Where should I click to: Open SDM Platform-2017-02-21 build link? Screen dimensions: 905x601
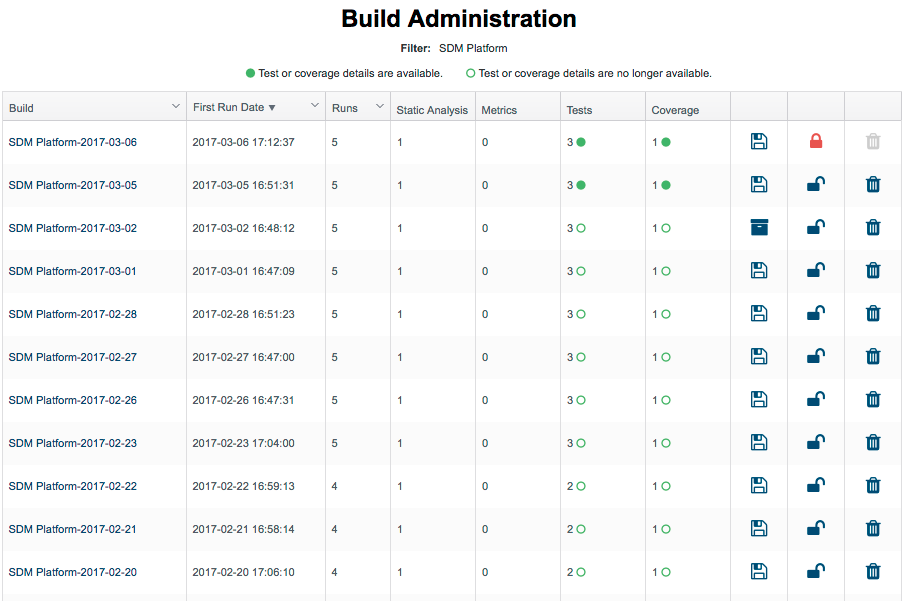click(x=72, y=529)
